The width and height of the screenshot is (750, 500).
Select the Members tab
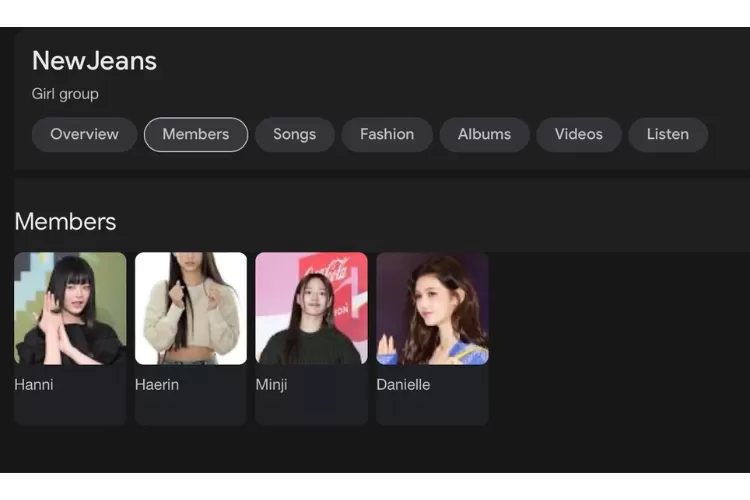(x=196, y=134)
